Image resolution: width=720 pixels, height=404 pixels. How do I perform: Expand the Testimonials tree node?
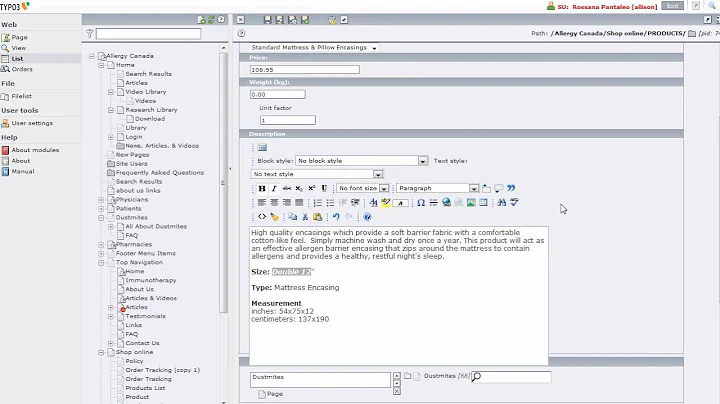pos(111,316)
